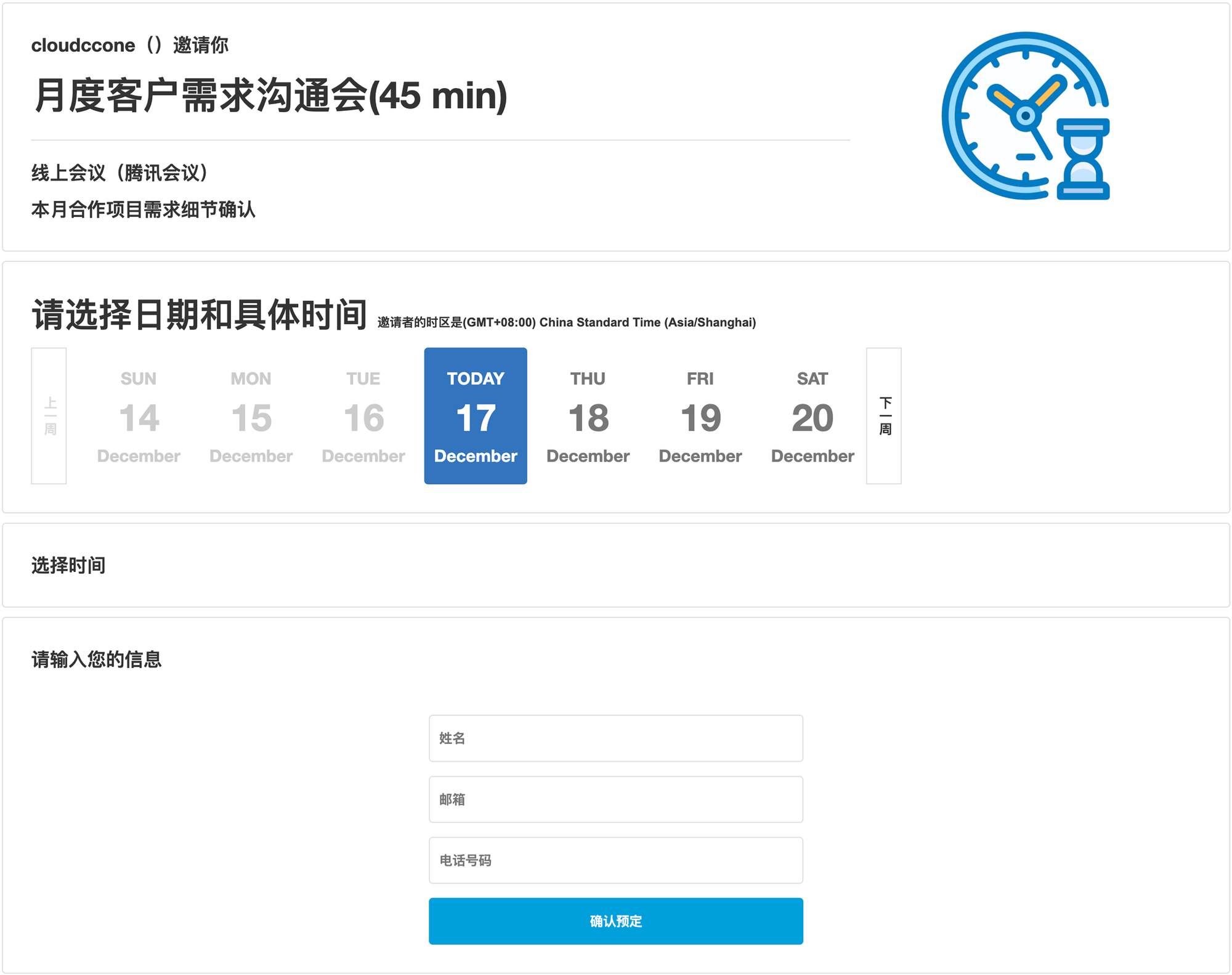Image resolution: width=1232 pixels, height=975 pixels.
Task: Click the cloudccone inviter name
Action: pos(83,45)
